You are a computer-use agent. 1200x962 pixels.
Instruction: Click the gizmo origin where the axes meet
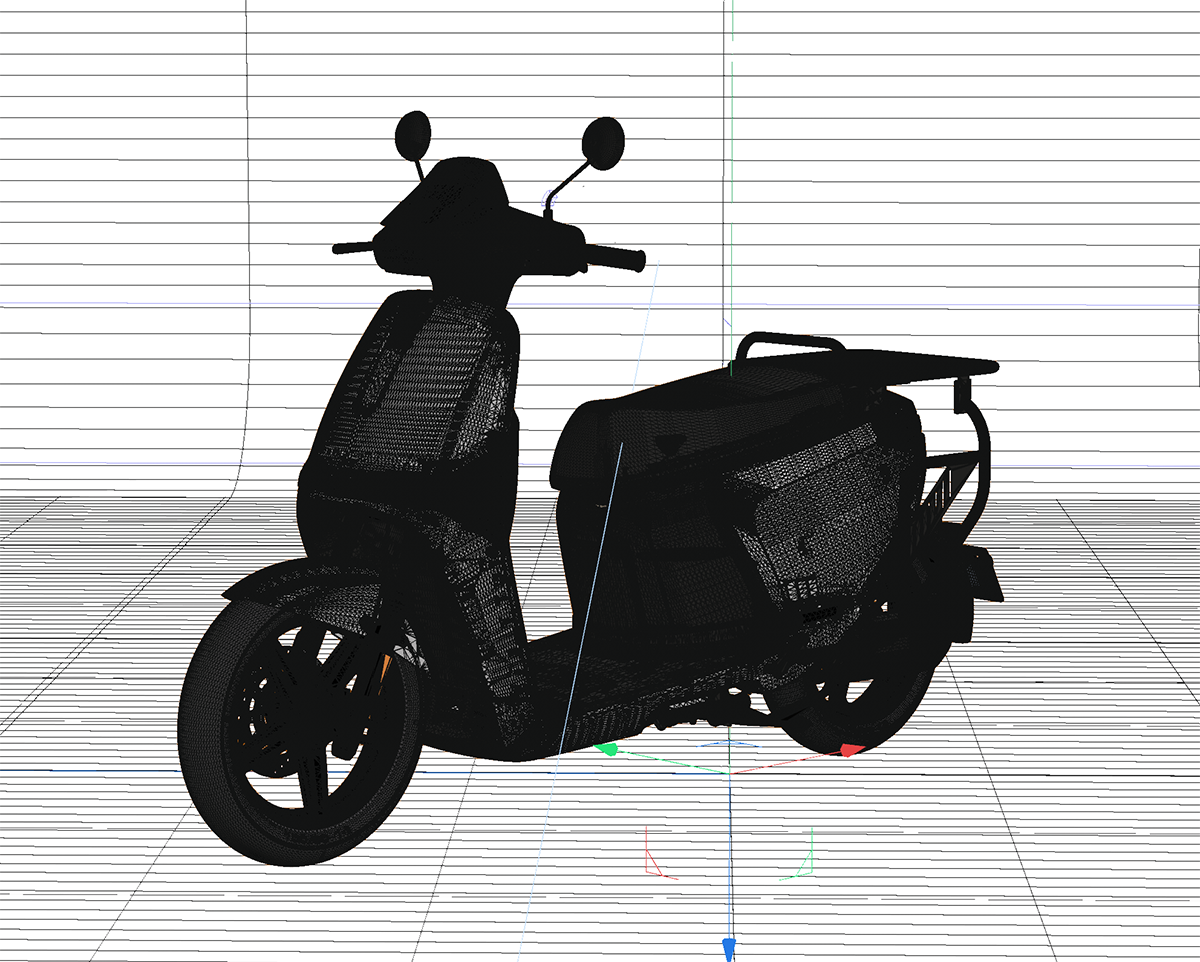pyautogui.click(x=729, y=773)
